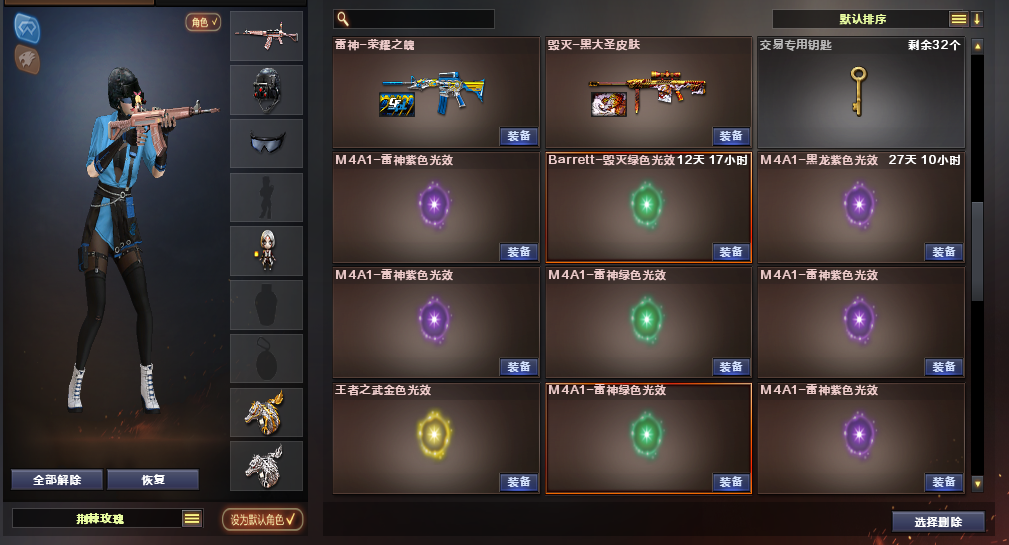1009x545 pixels.
Task: Select the silver wolf head emblem slot
Action: 266,466
